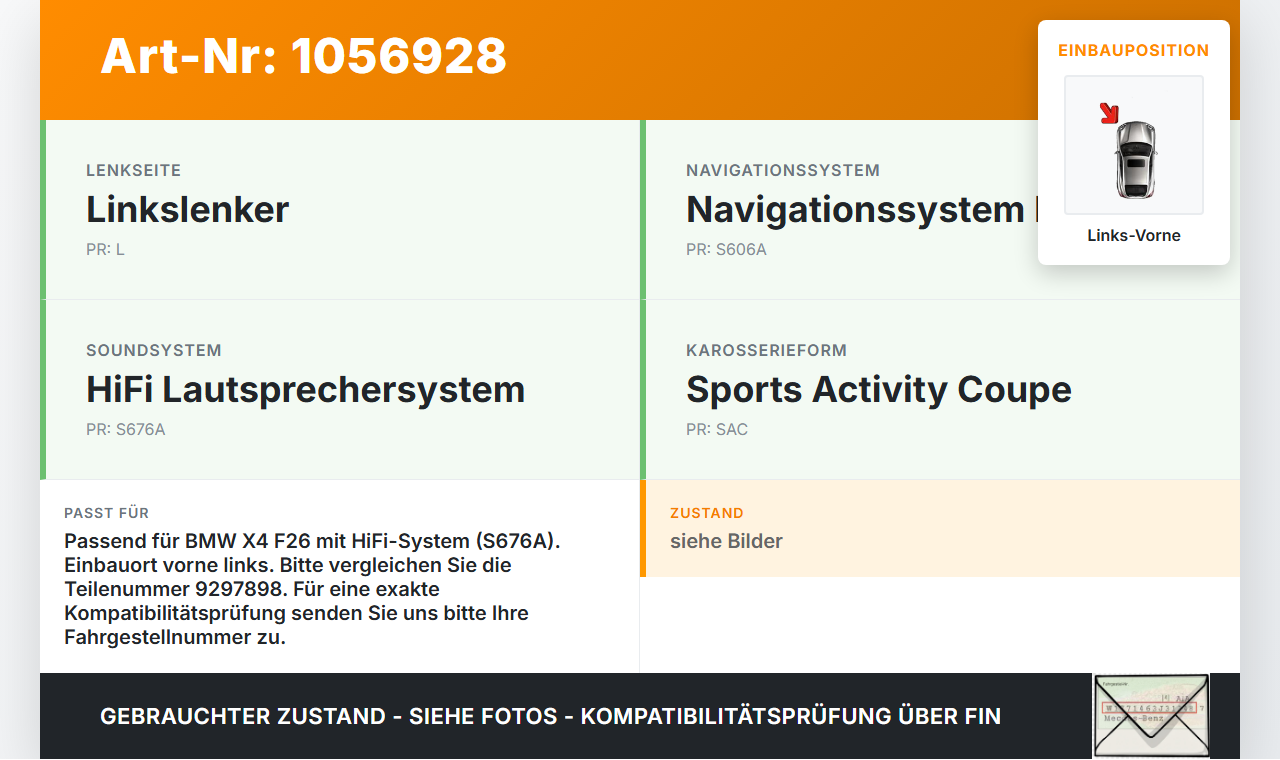Click the KAROSSERIEFORM label
Screen dimensions: 1280x760
coord(766,350)
